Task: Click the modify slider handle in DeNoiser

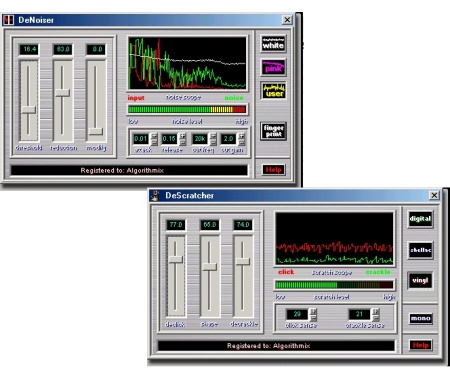Action: [96, 131]
